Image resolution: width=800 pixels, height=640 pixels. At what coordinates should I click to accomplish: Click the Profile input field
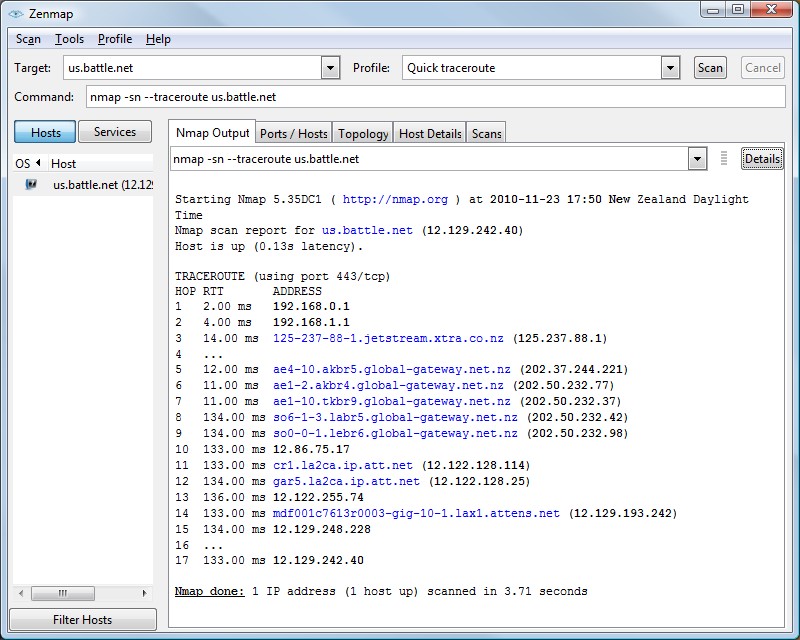tap(532, 68)
